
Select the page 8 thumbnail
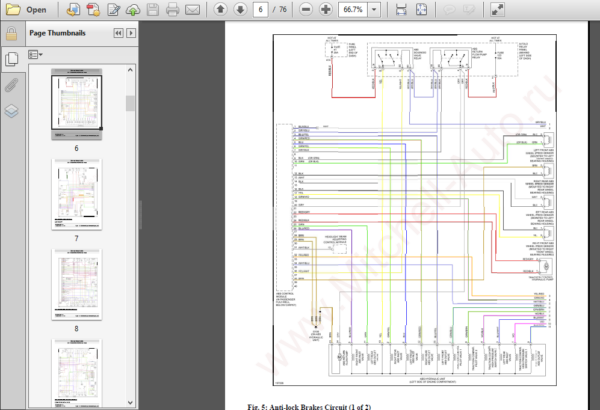[77, 284]
